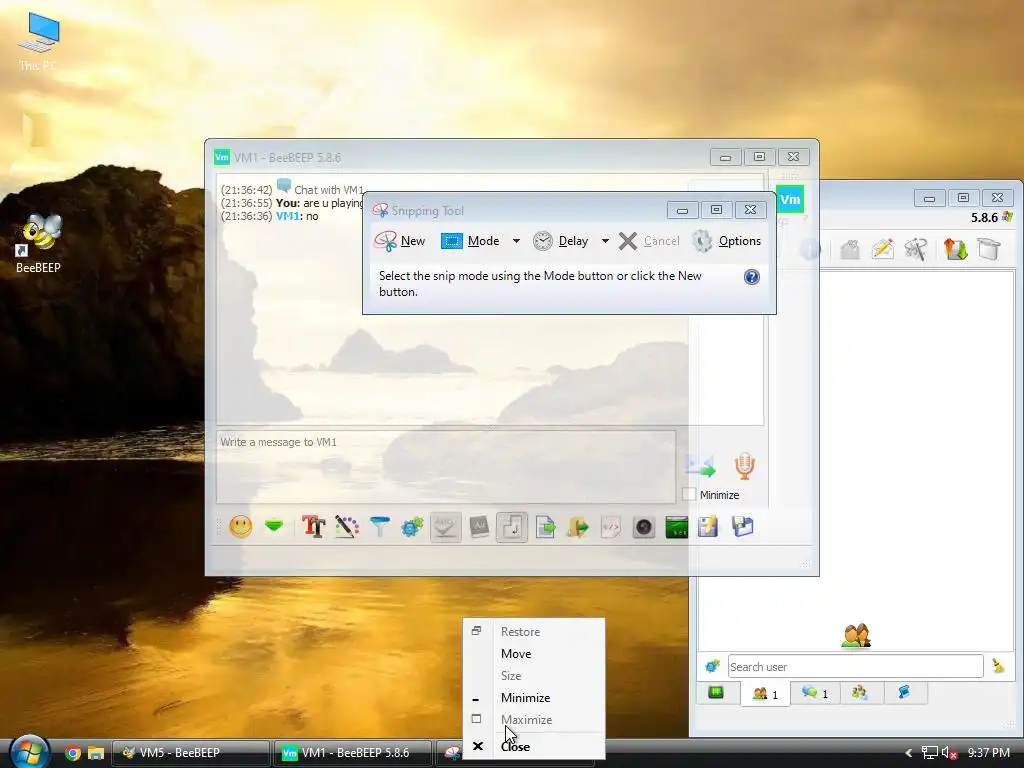Click Restore in the context menu
This screenshot has height=768, width=1024.
pos(534,632)
